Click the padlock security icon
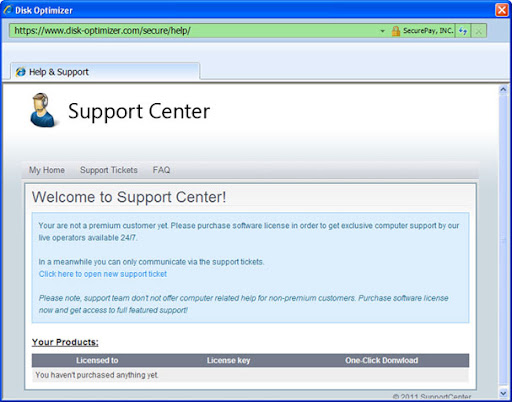The width and height of the screenshot is (512, 402). (395, 31)
